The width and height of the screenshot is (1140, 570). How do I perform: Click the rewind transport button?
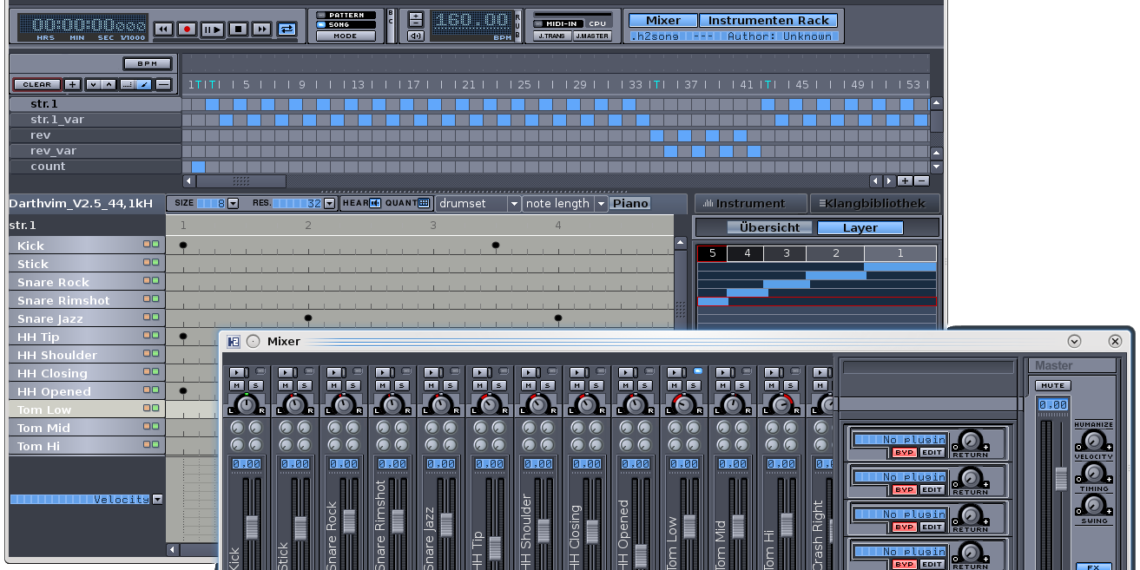click(163, 30)
